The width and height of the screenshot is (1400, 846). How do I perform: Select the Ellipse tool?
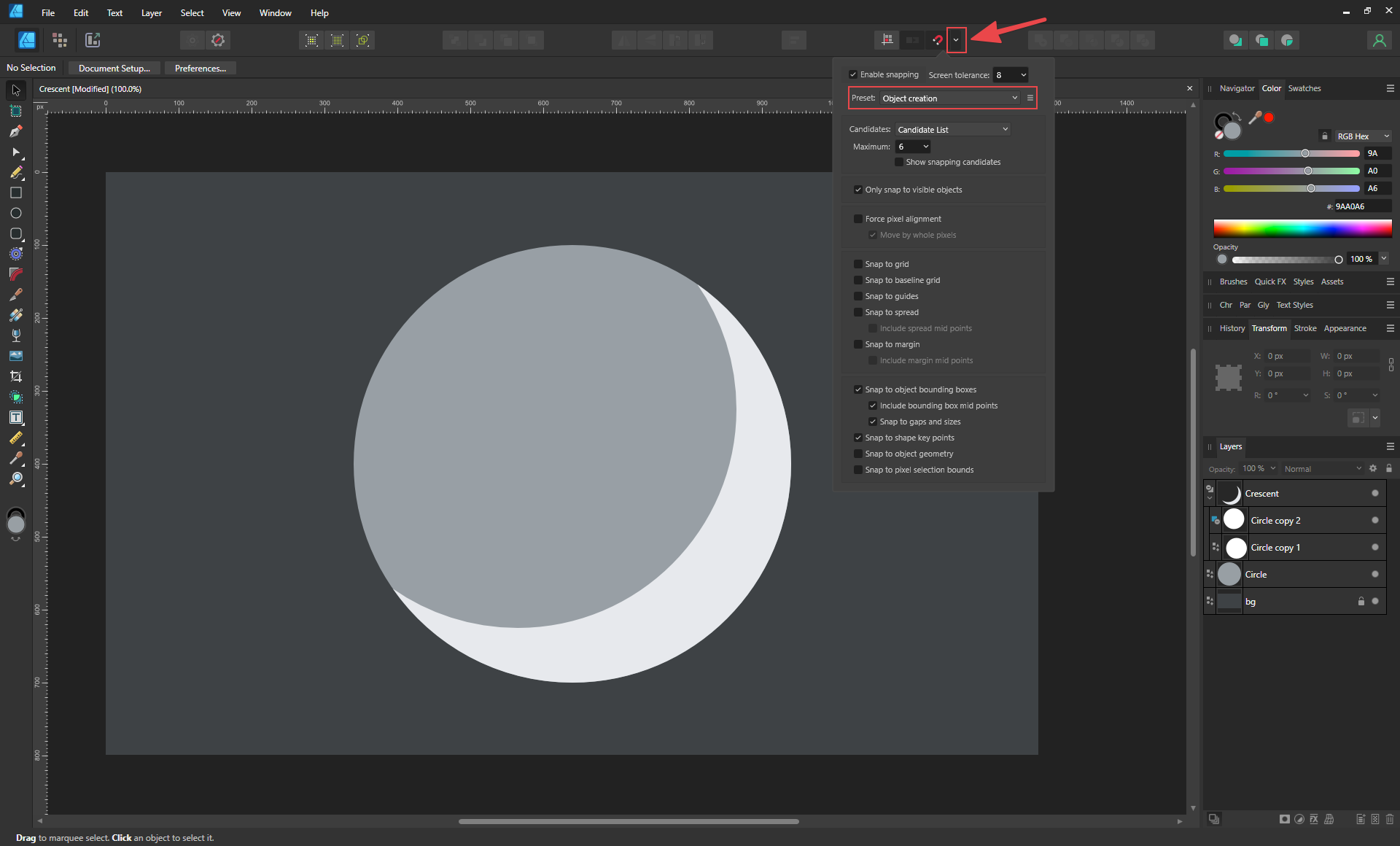(16, 213)
